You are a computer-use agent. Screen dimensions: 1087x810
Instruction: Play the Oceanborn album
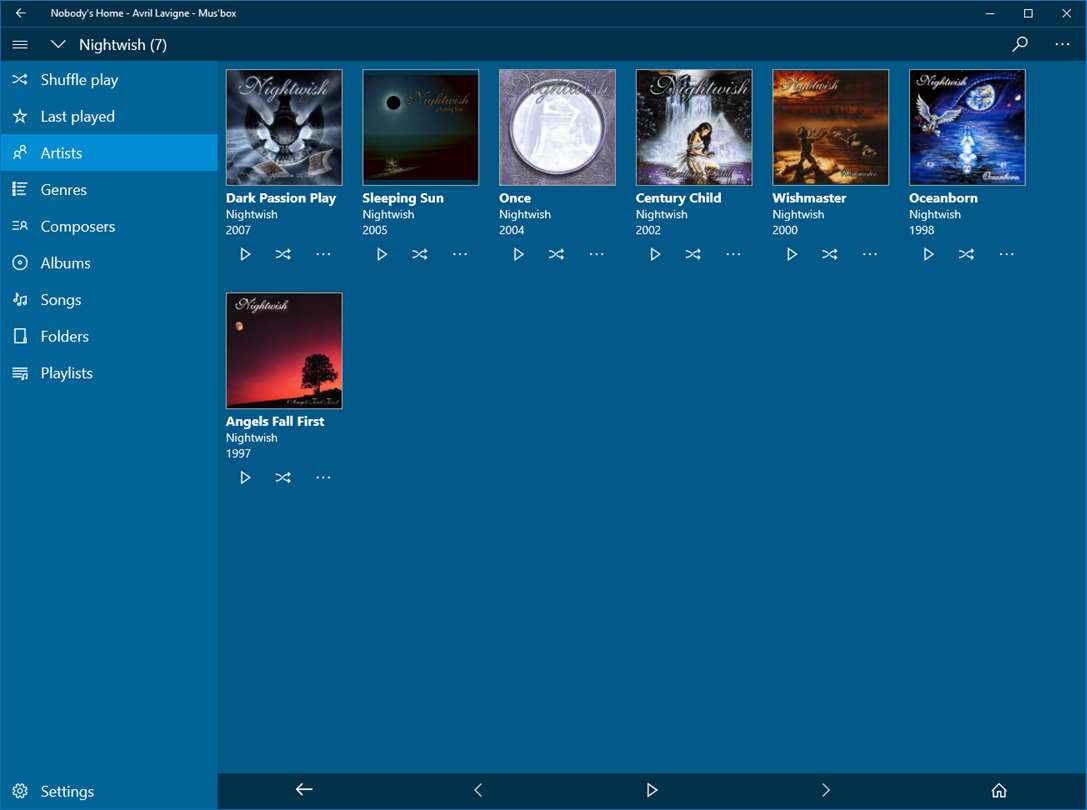point(928,255)
